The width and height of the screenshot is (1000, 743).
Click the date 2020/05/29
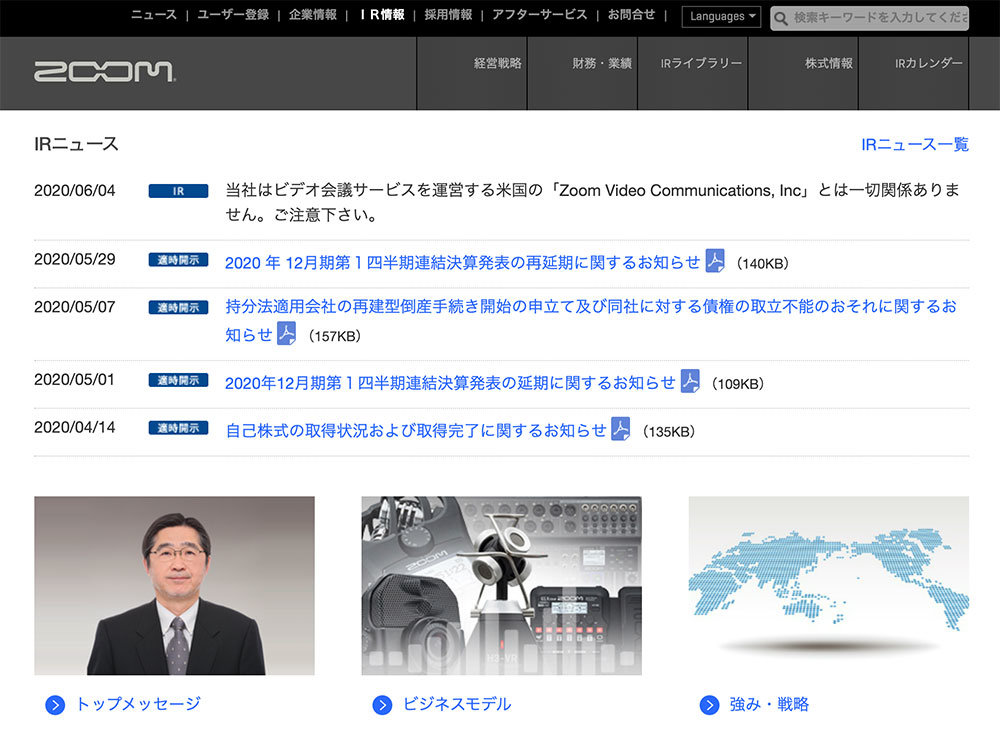(75, 259)
